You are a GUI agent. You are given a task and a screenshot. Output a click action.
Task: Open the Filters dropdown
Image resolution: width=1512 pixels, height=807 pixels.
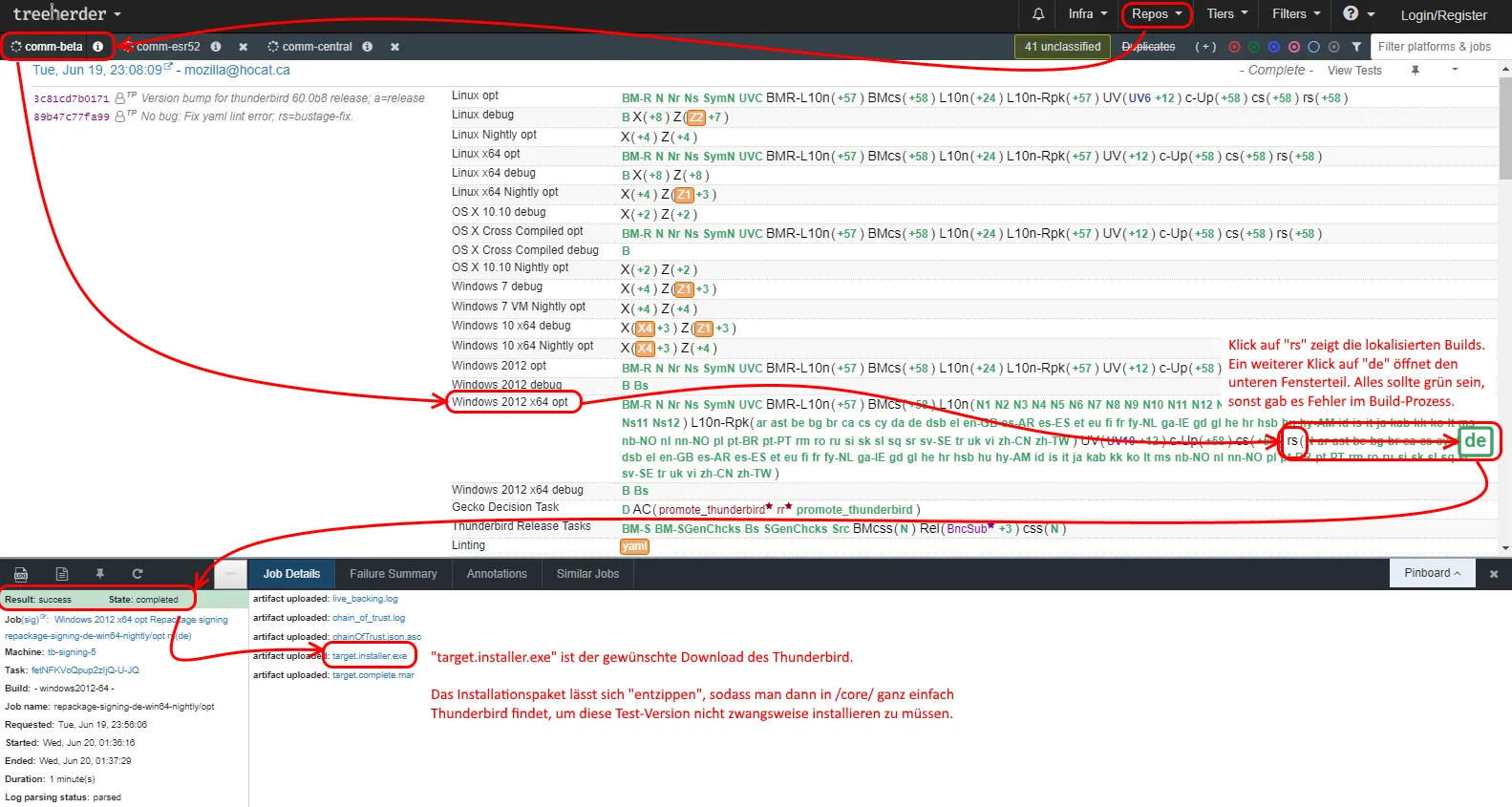(x=1296, y=13)
